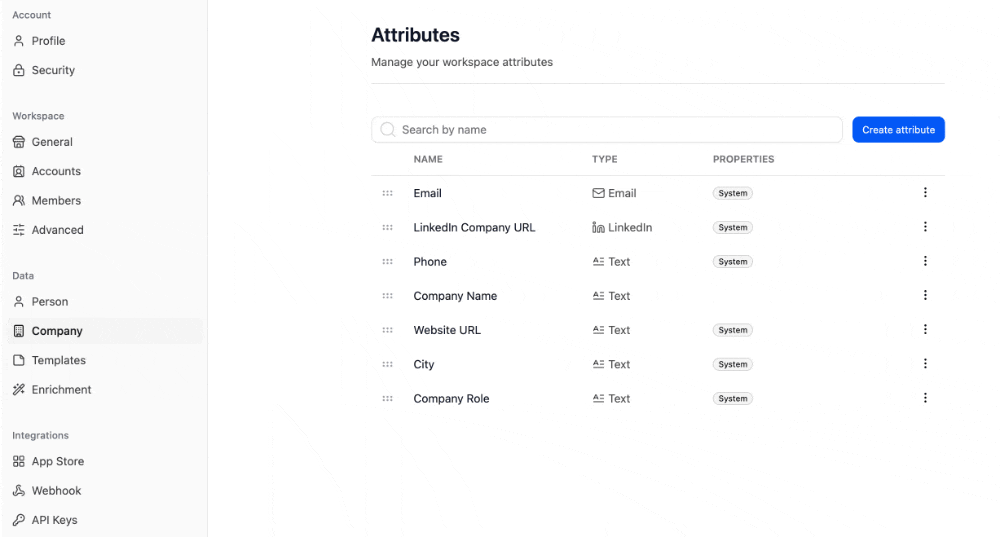Click the text type icon in Phone row
Viewport: 1000px width, 537px height.
tap(598, 261)
